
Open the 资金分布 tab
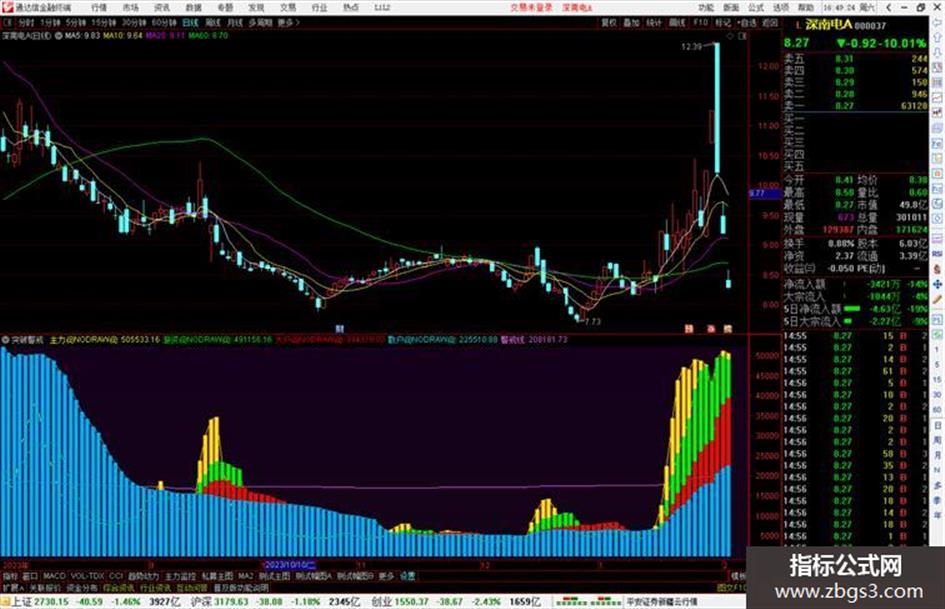(x=82, y=587)
